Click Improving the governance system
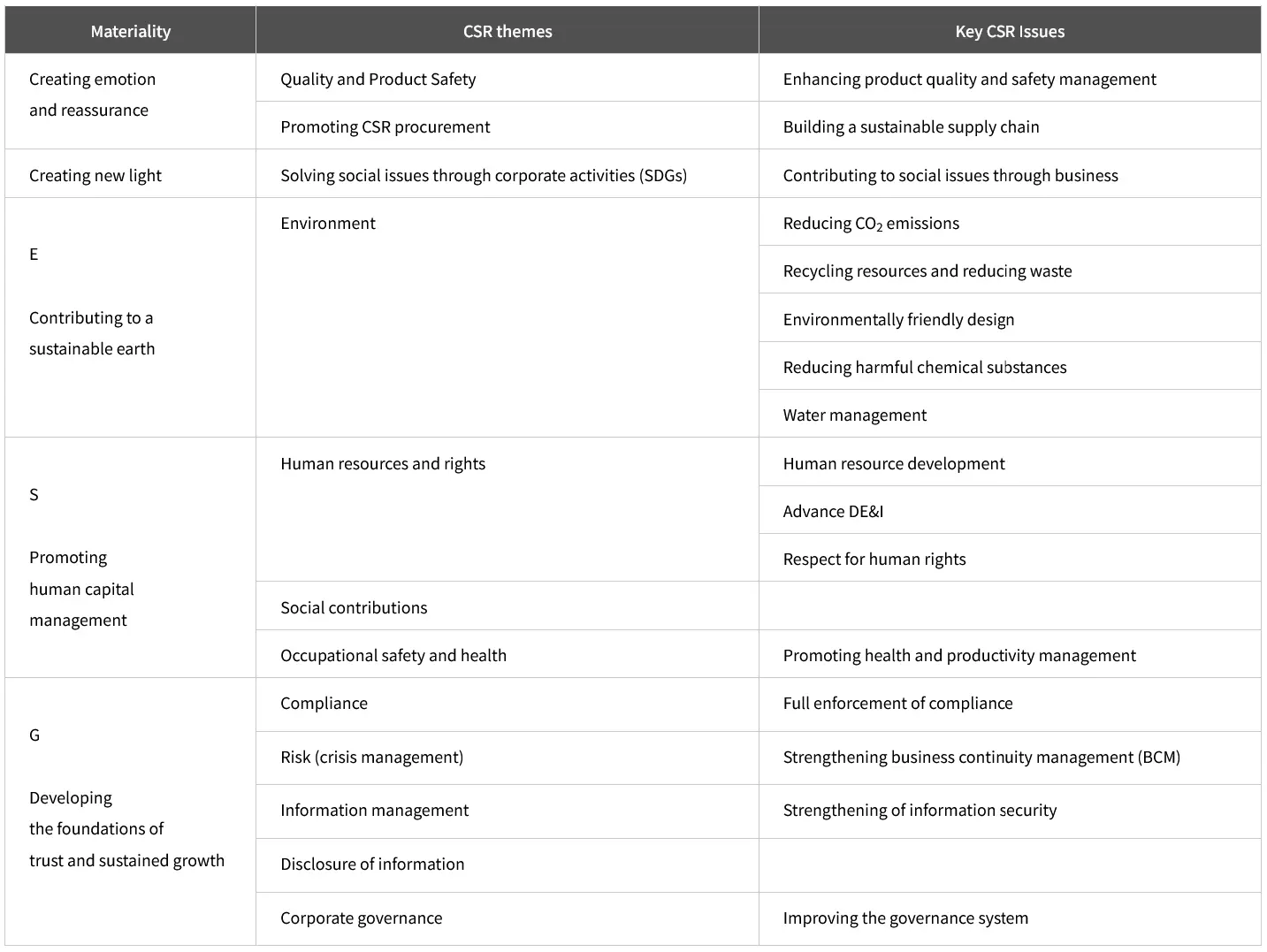1267x952 pixels. (x=905, y=918)
